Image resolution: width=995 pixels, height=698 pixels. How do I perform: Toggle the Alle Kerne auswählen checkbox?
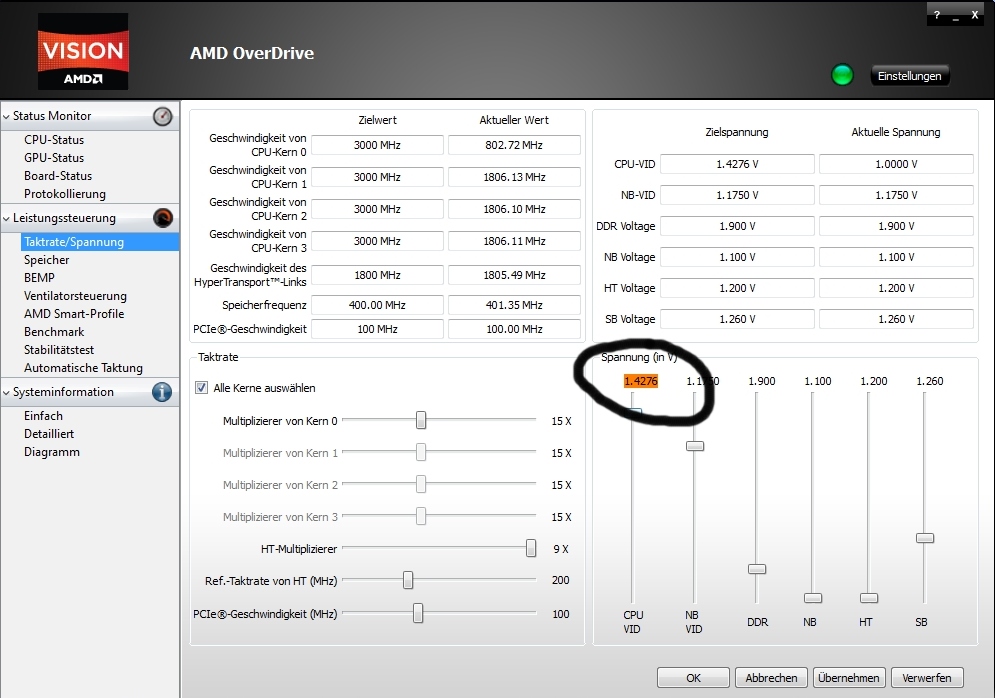click(201, 388)
